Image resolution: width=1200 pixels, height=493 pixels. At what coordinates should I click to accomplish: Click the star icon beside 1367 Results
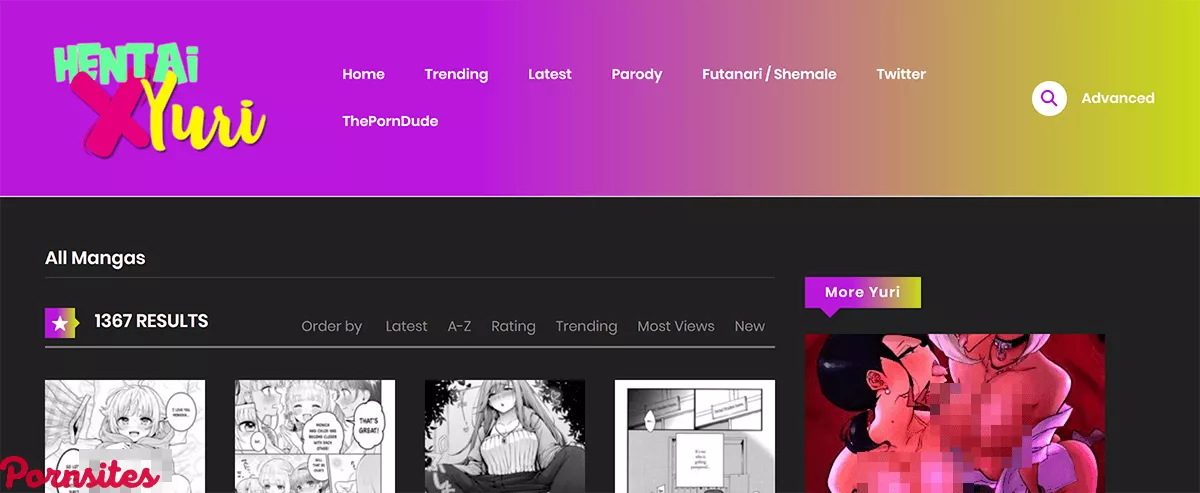[60, 322]
